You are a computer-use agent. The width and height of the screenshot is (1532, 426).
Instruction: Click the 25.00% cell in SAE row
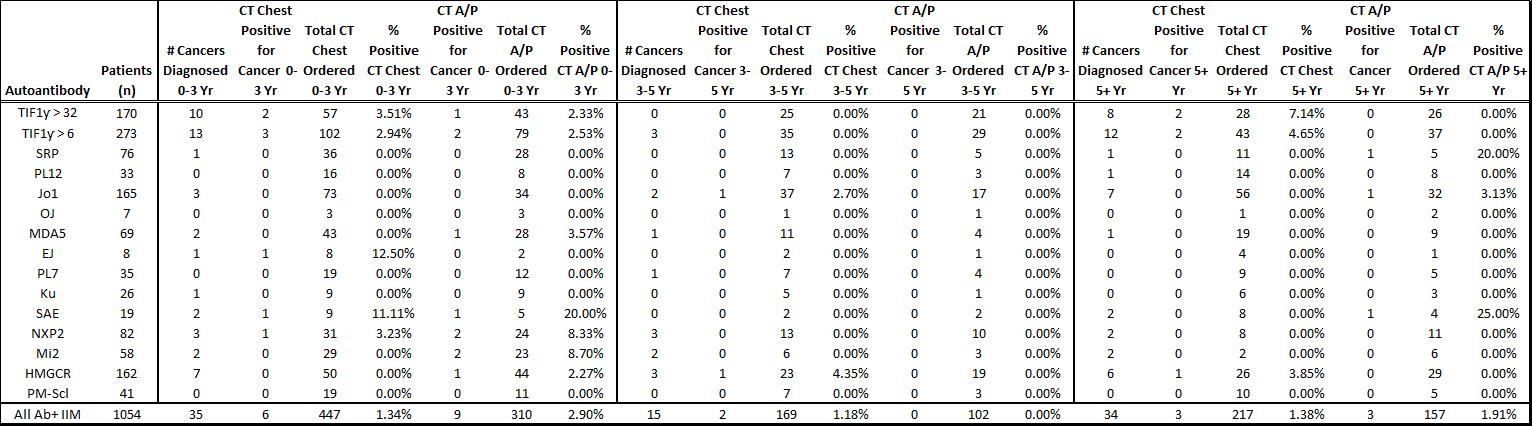coord(1498,313)
